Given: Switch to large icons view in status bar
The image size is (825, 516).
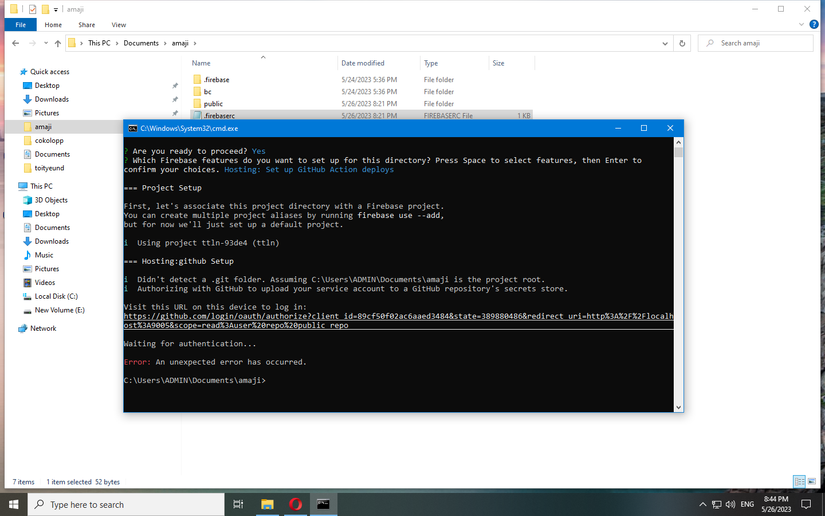Looking at the screenshot, I should tap(812, 481).
